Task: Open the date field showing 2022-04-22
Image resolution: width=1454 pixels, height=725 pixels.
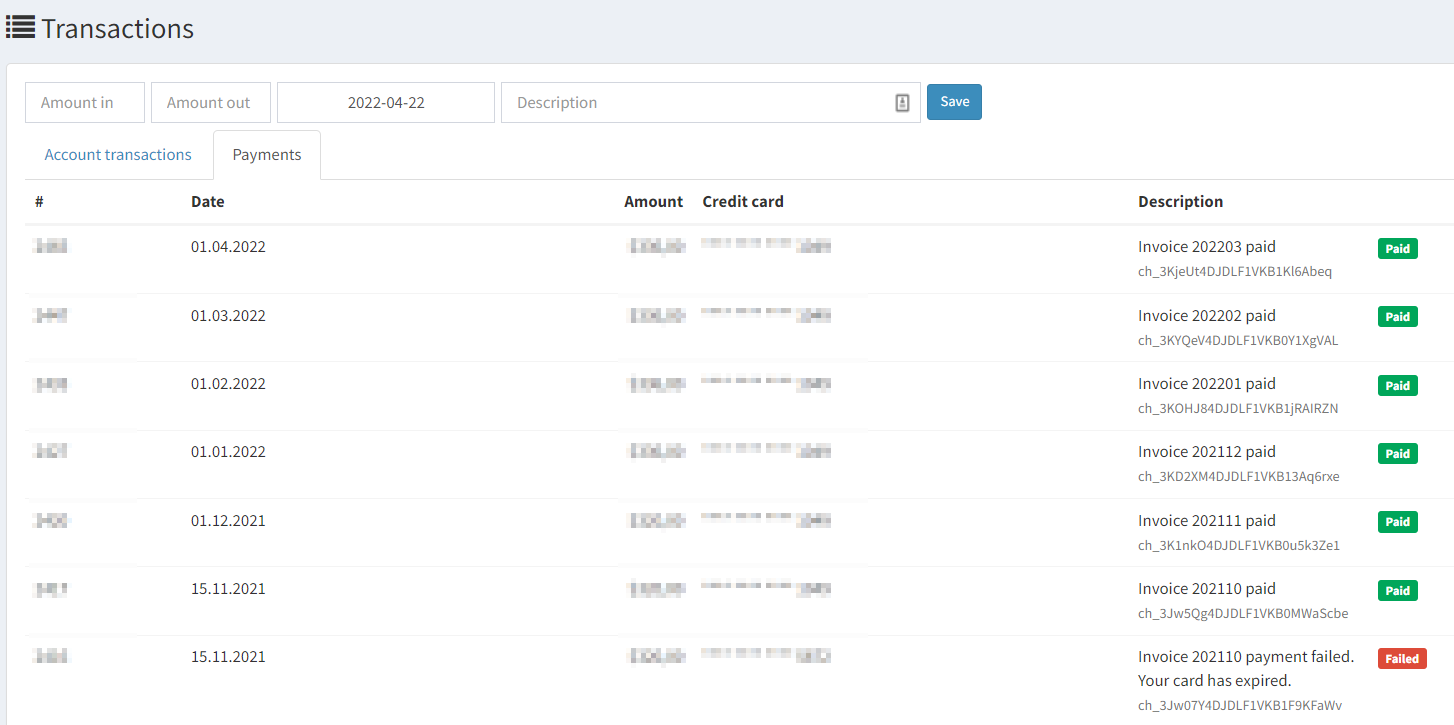Action: coord(386,103)
